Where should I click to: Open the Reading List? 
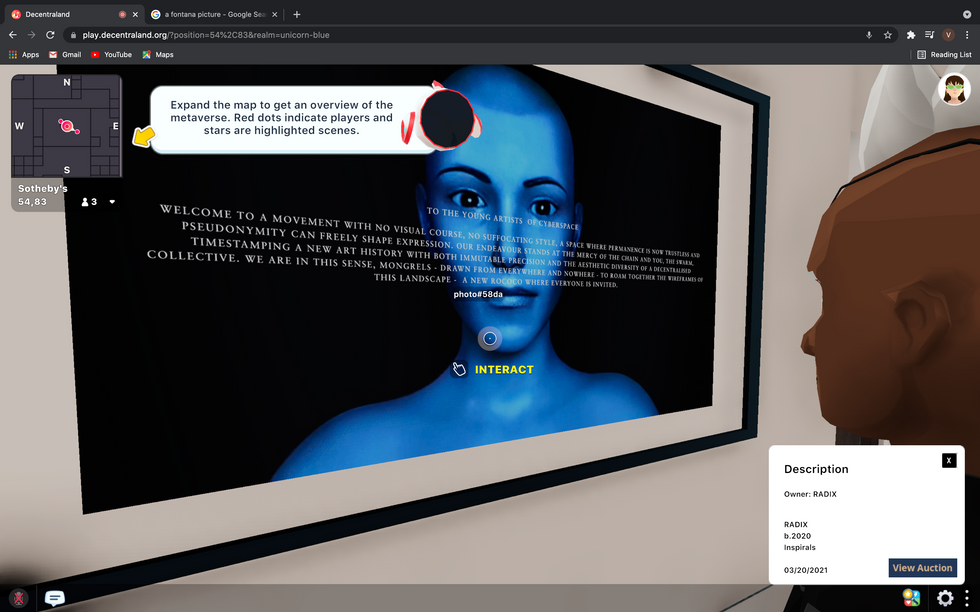pos(944,54)
